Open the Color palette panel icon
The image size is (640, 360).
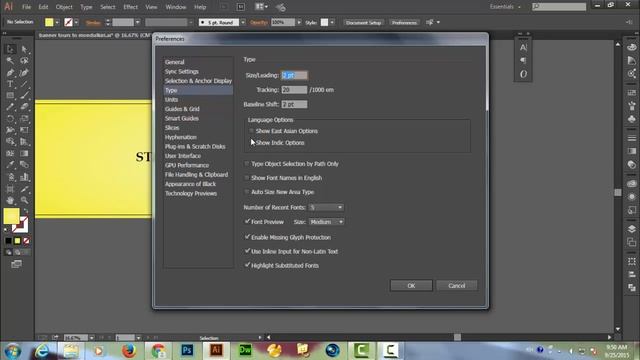point(632,47)
